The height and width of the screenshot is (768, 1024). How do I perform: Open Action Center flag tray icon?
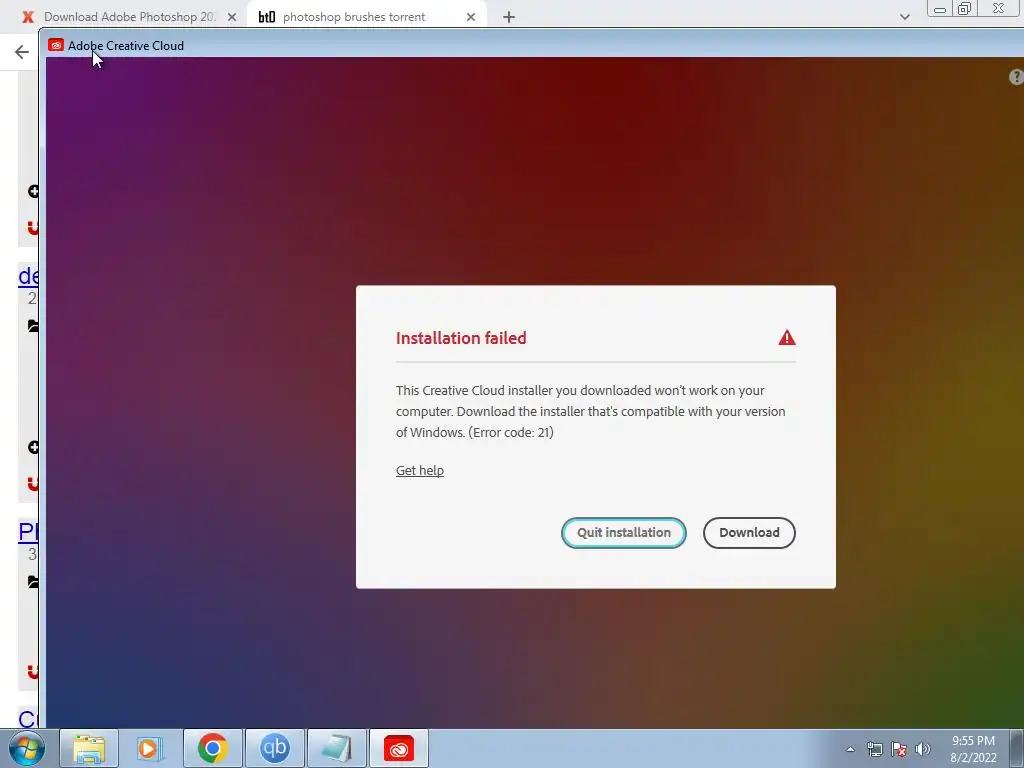click(x=899, y=749)
